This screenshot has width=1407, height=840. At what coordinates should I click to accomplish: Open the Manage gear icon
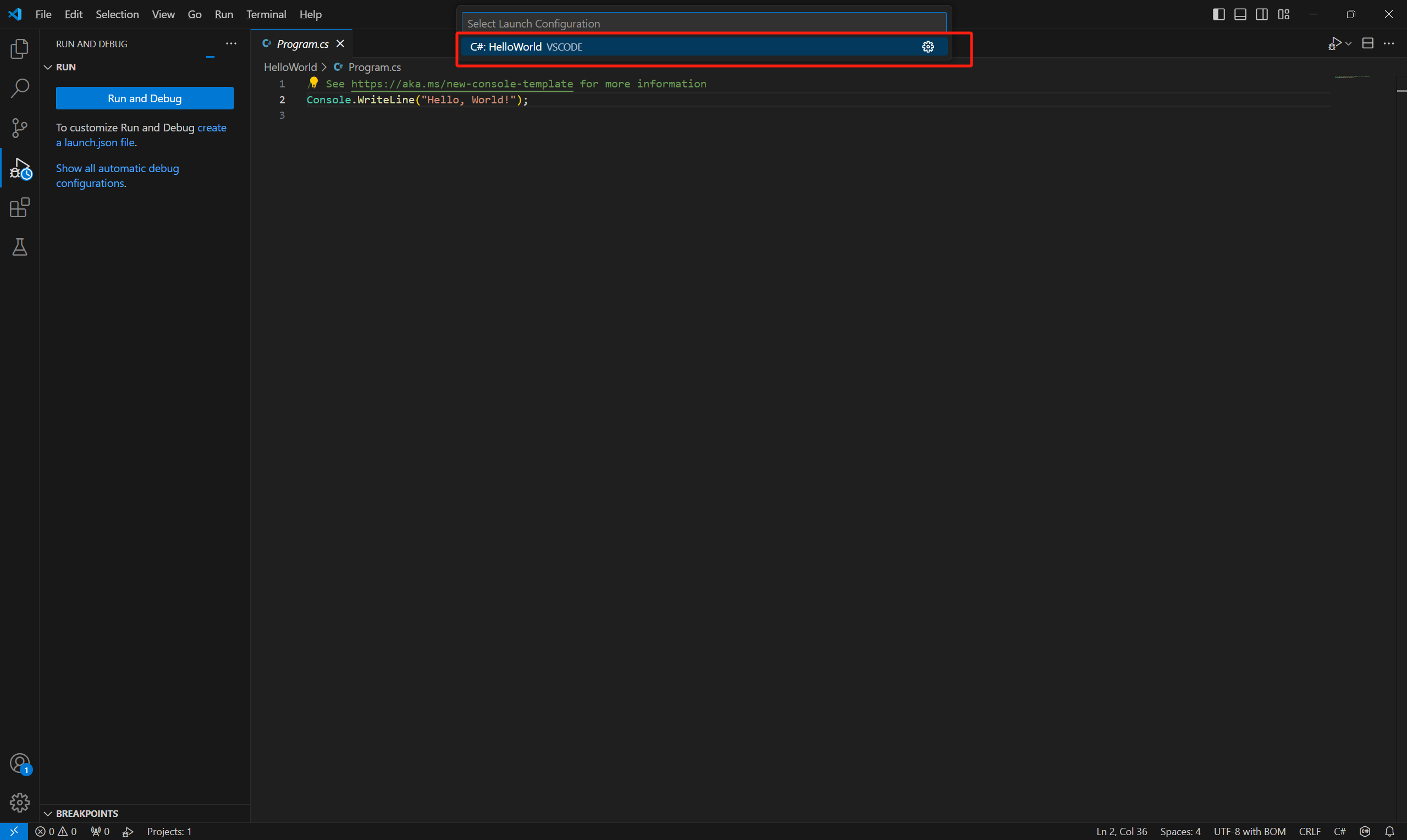20,803
